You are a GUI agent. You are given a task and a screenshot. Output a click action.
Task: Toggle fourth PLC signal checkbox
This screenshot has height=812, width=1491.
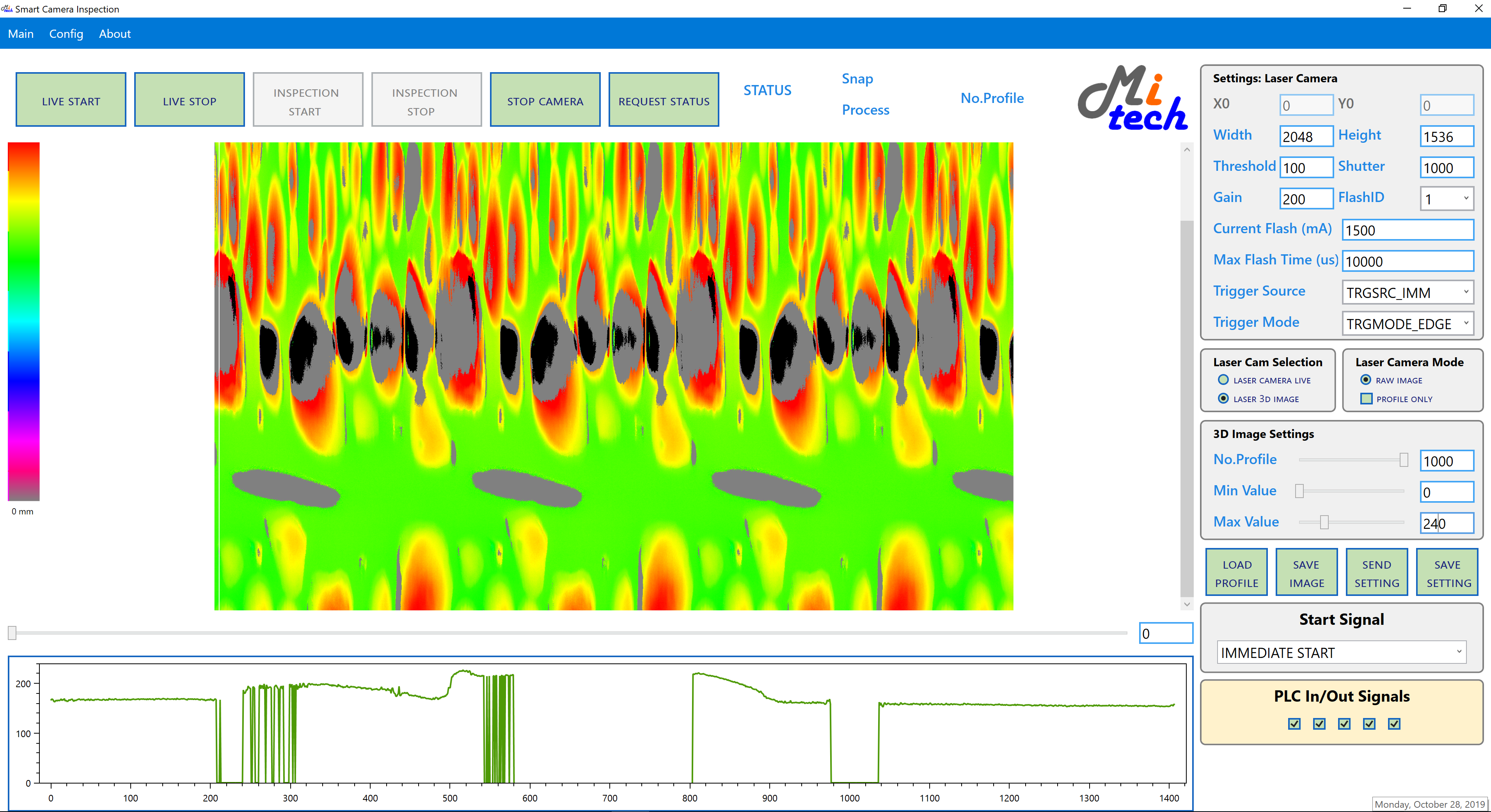(1369, 723)
